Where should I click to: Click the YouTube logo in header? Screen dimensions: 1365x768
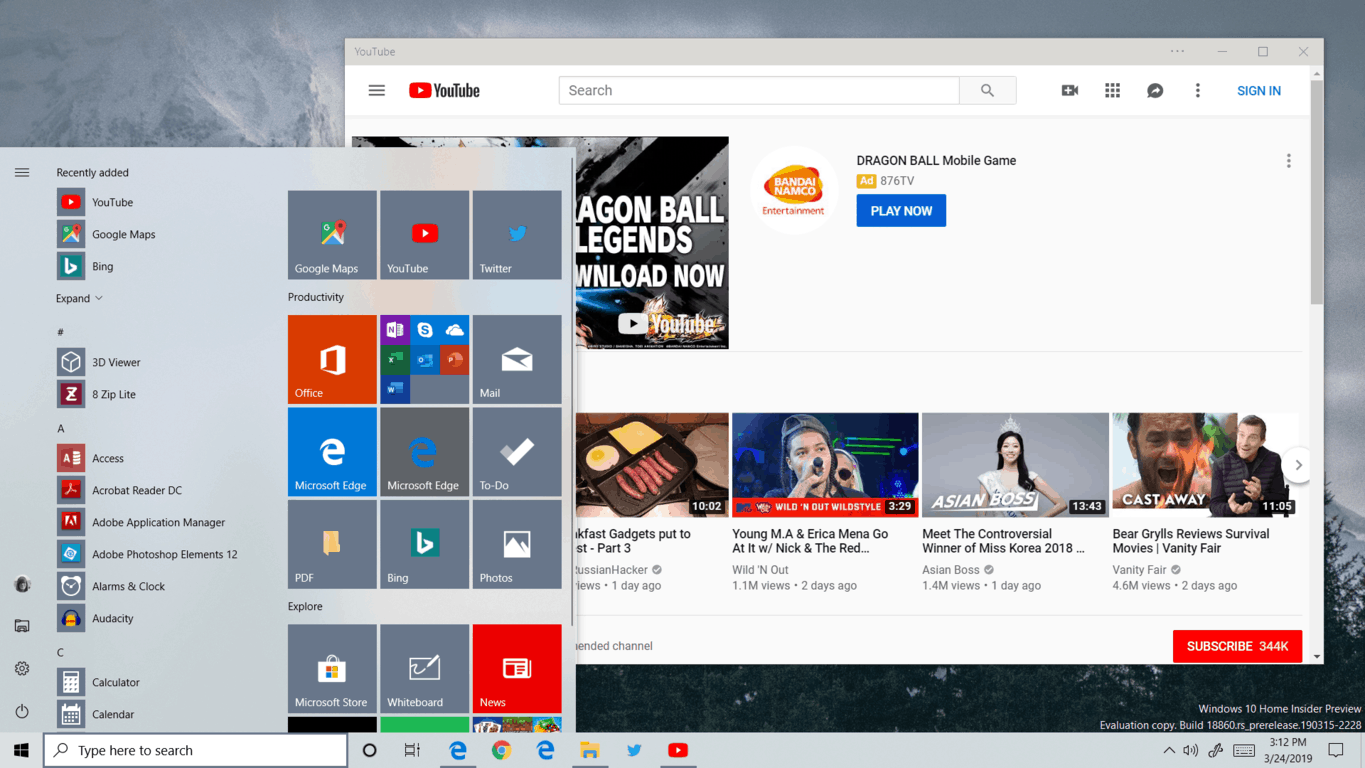[x=444, y=90]
